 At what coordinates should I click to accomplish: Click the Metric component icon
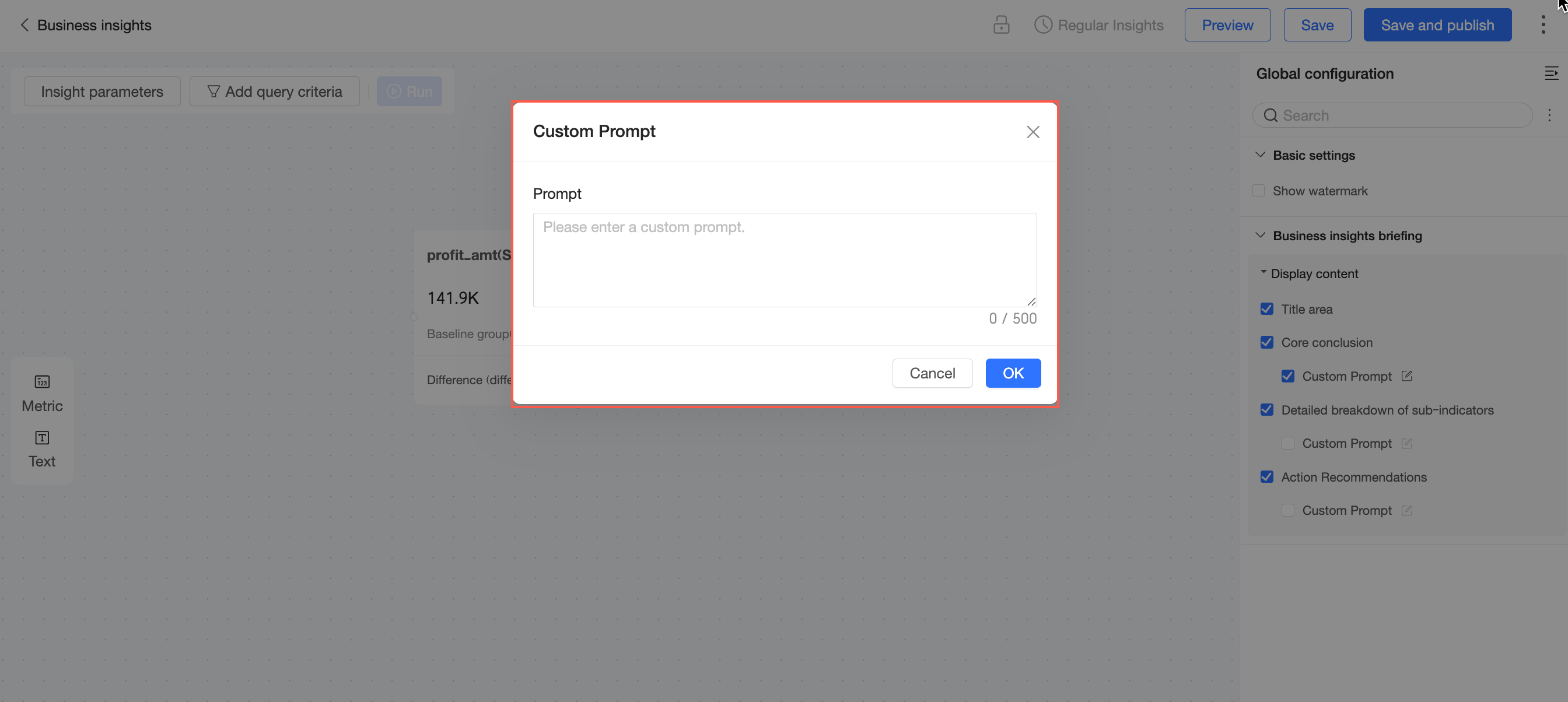click(x=42, y=382)
